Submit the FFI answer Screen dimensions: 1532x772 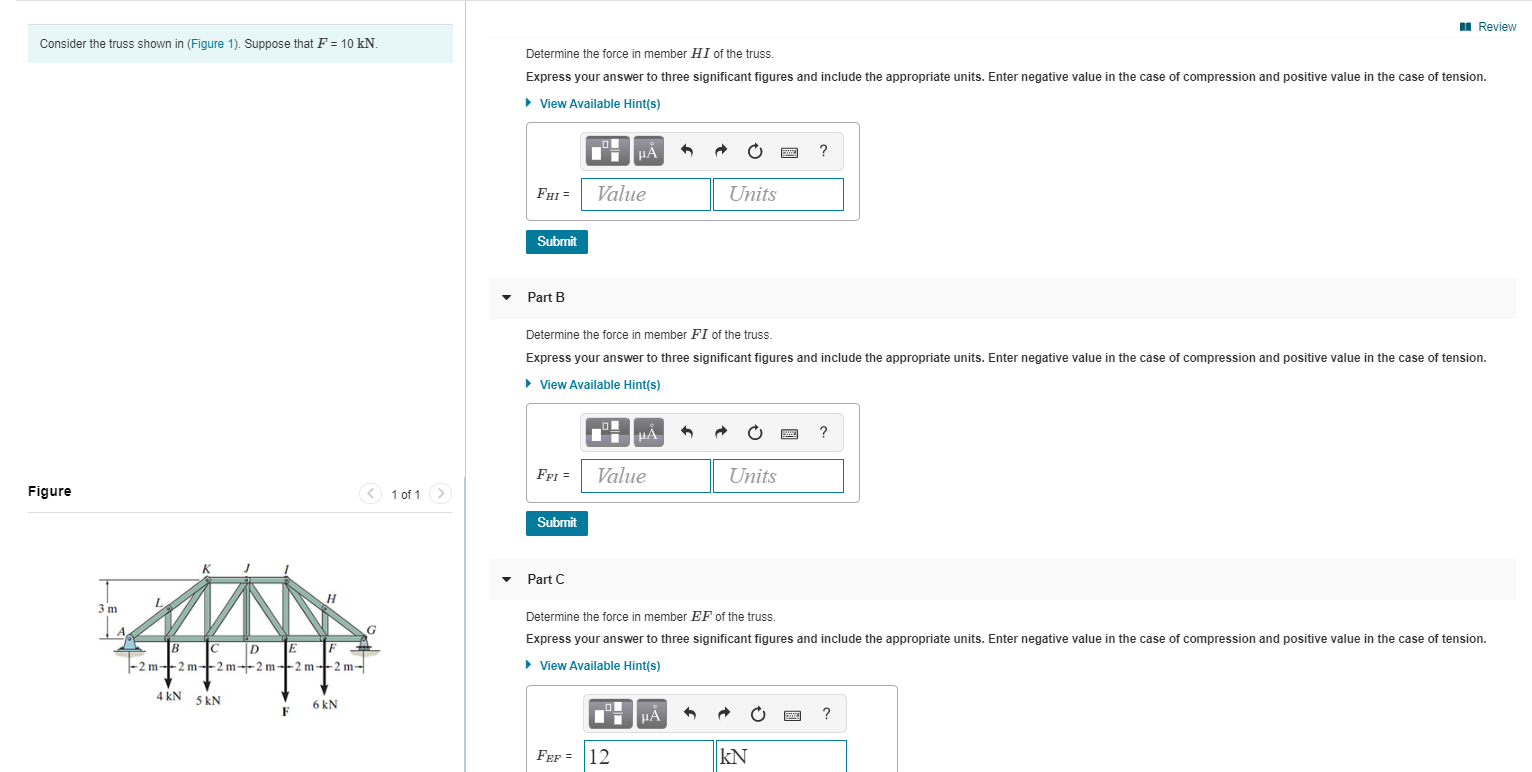pos(557,522)
